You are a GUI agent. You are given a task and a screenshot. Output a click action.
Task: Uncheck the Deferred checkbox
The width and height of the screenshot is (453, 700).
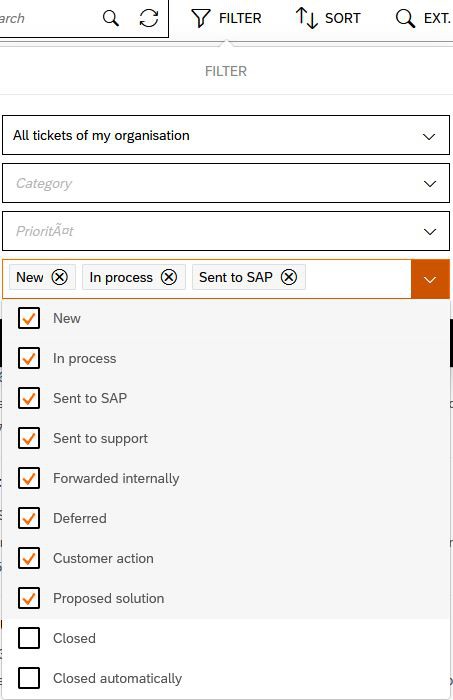click(29, 518)
